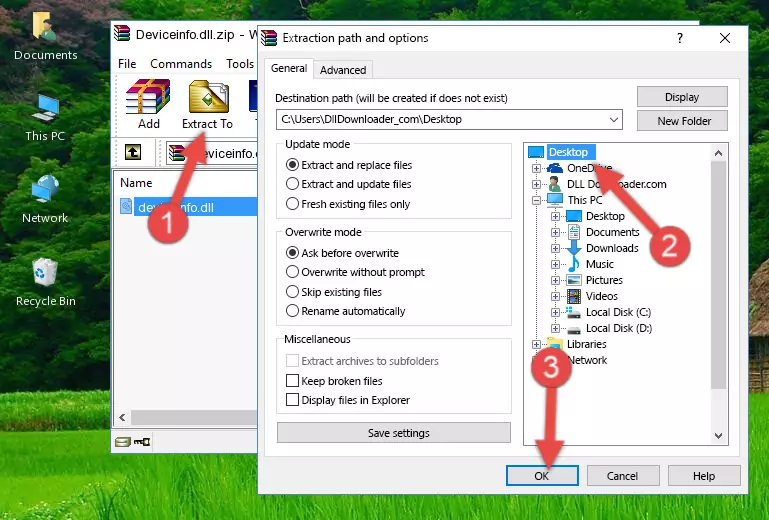Click the Add toolbar icon in WinRAR
Screen dimensions: 769x520
point(148,104)
